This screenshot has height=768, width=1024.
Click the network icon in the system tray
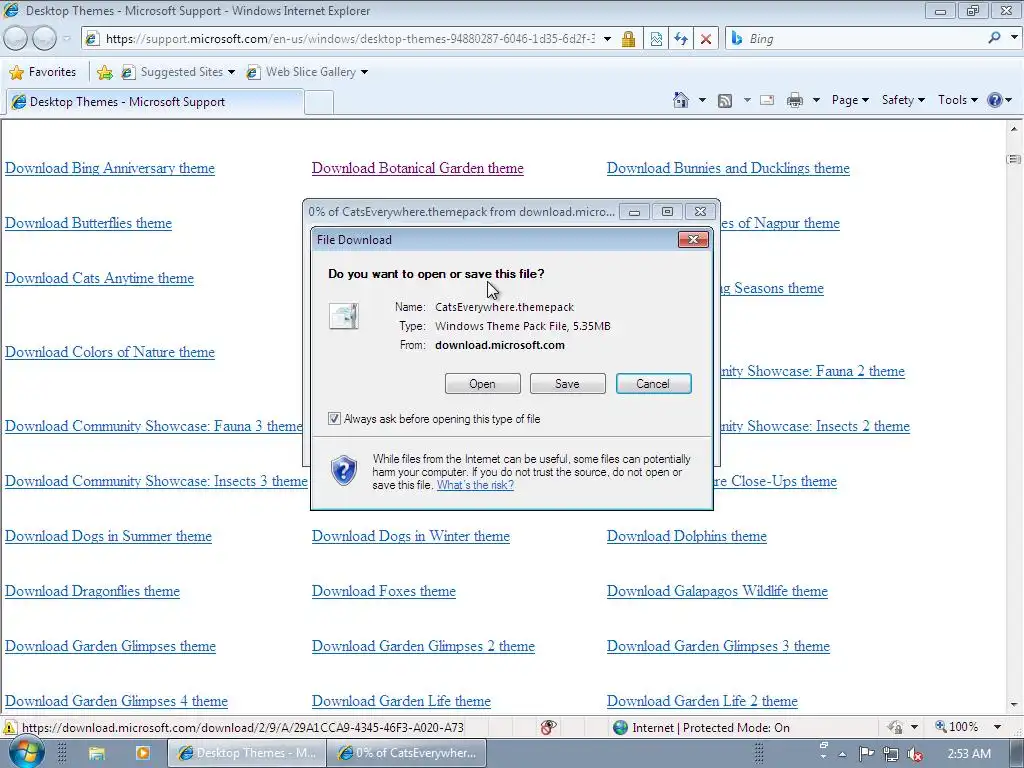tap(890, 754)
